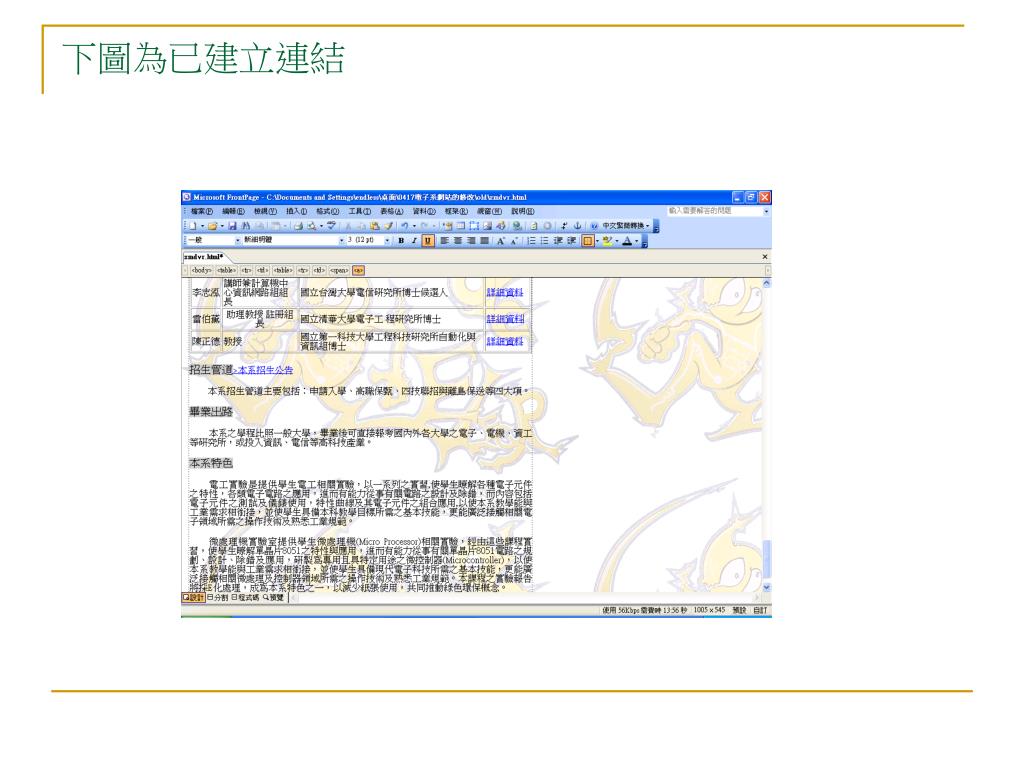The width and height of the screenshot is (1024, 768).
Task: Click the Open file folder icon
Action: coord(212,225)
